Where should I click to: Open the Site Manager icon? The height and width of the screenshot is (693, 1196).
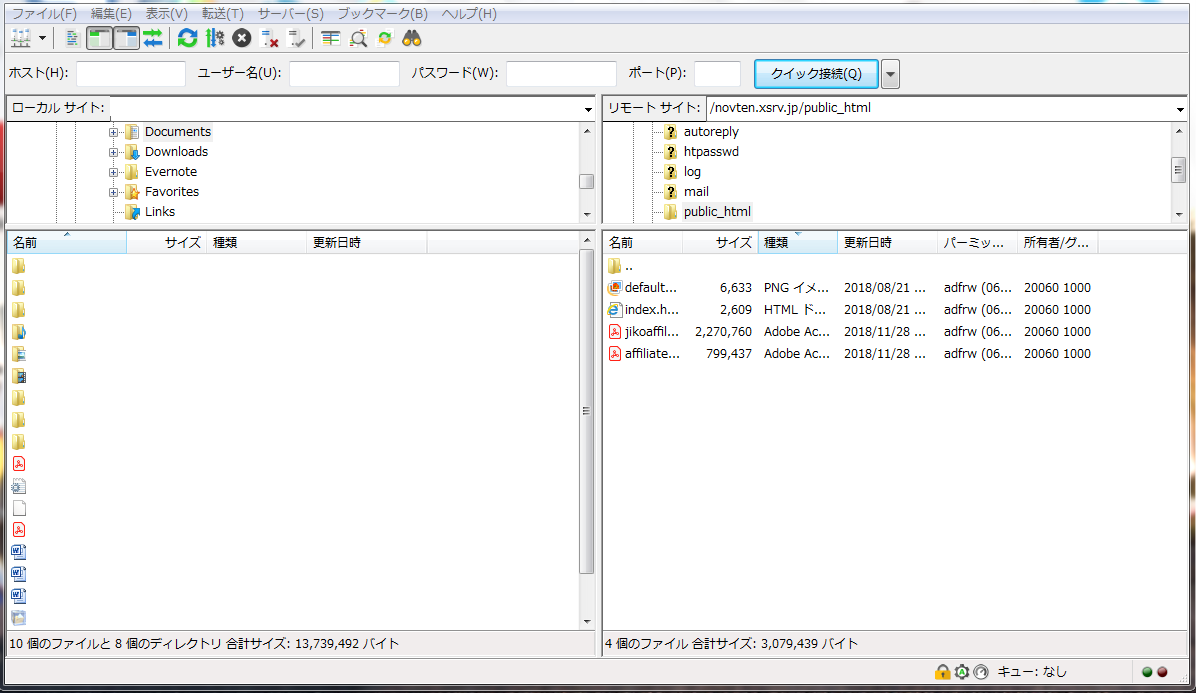[20, 39]
